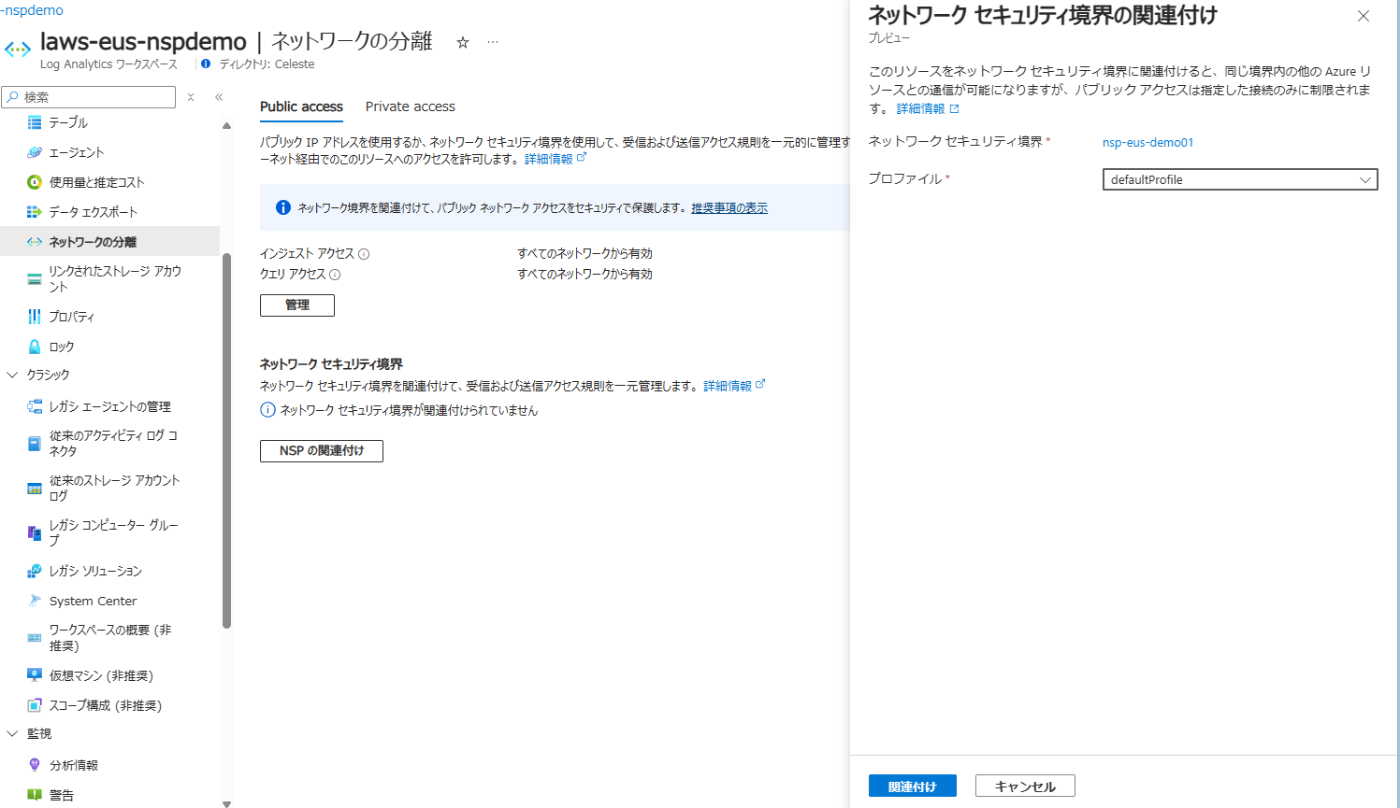
Task: Click the sidebar vertical scrollbar thumb
Action: [227, 440]
